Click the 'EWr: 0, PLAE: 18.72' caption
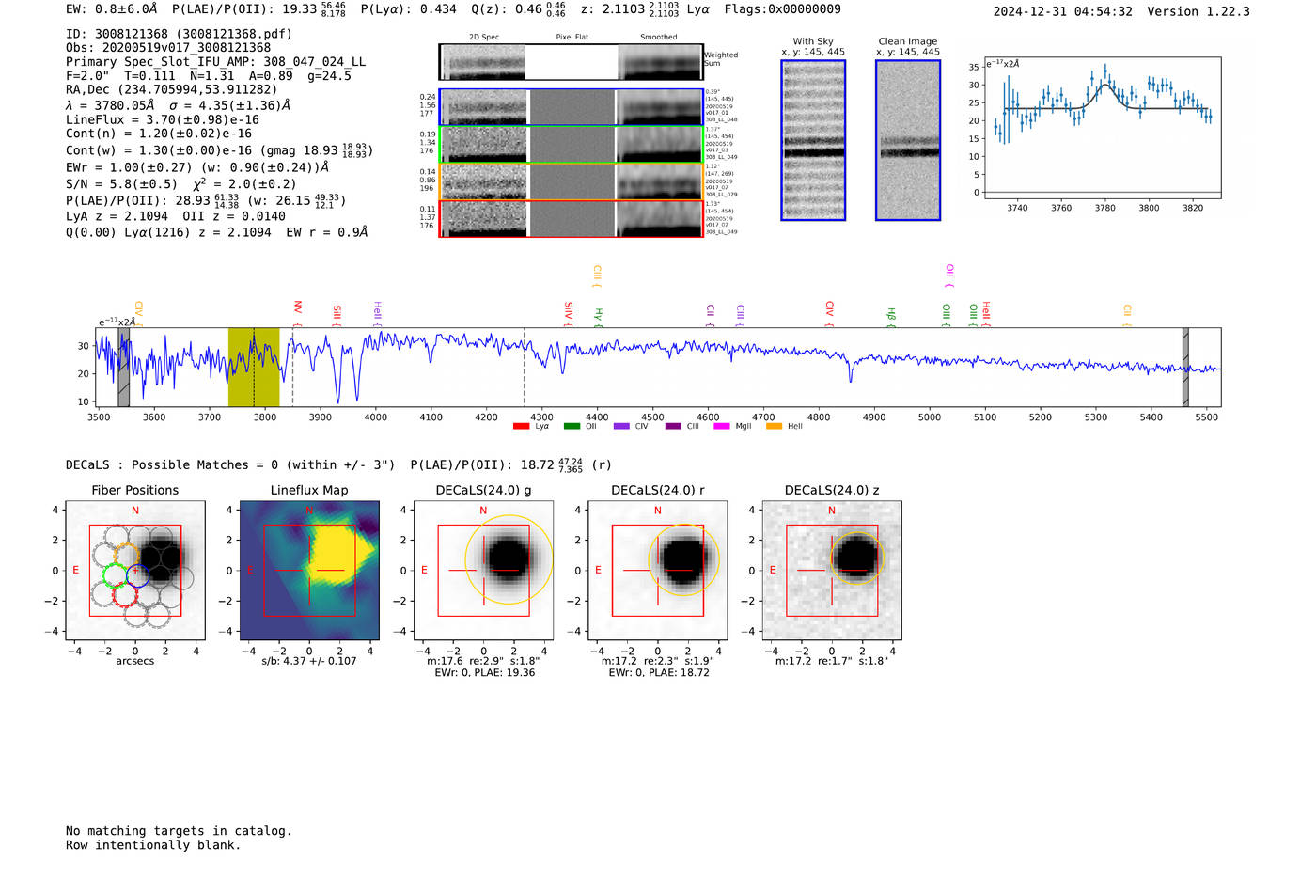 659,673
